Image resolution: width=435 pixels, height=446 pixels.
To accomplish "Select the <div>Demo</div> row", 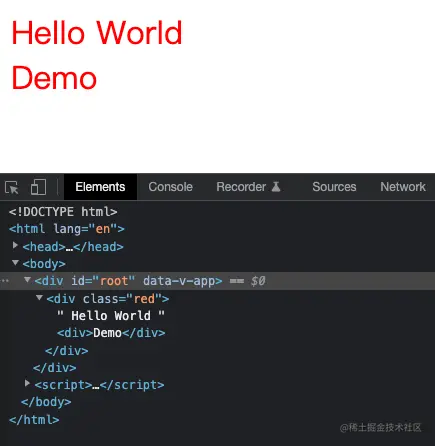I will click(x=111, y=333).
